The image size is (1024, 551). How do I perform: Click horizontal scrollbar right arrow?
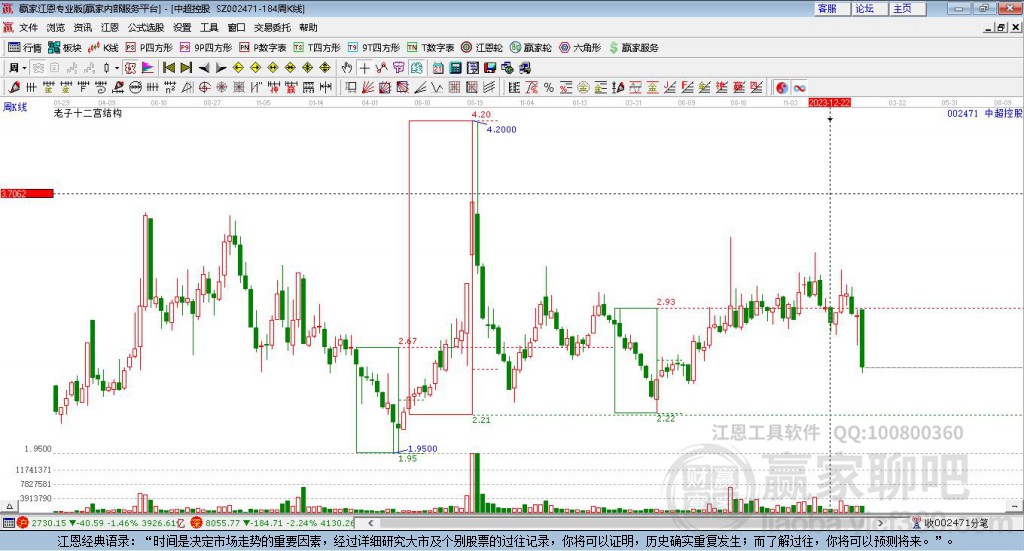pos(880,522)
